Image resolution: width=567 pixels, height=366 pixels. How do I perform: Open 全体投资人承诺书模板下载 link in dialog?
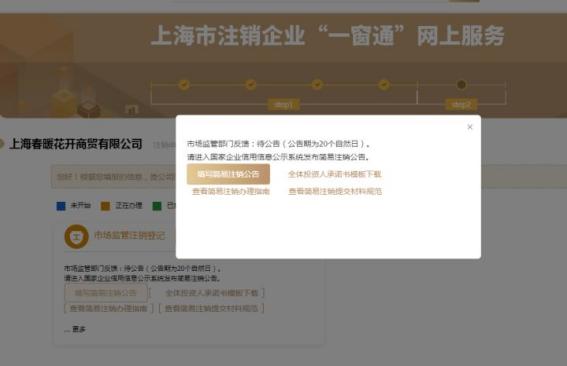334,174
